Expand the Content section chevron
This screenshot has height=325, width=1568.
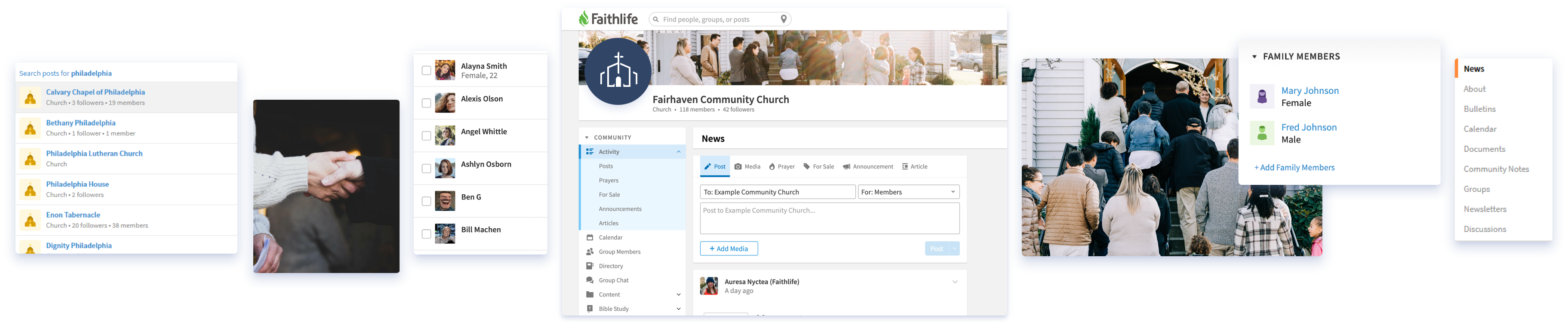coord(678,294)
